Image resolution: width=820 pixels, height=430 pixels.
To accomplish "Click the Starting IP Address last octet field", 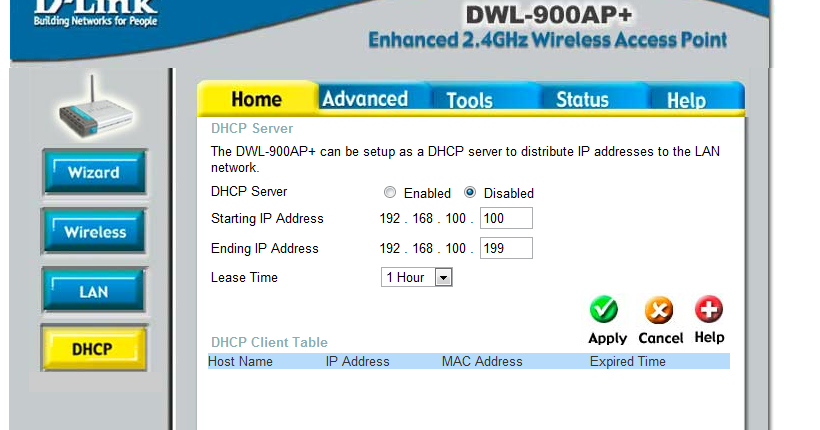I will click(x=506, y=218).
